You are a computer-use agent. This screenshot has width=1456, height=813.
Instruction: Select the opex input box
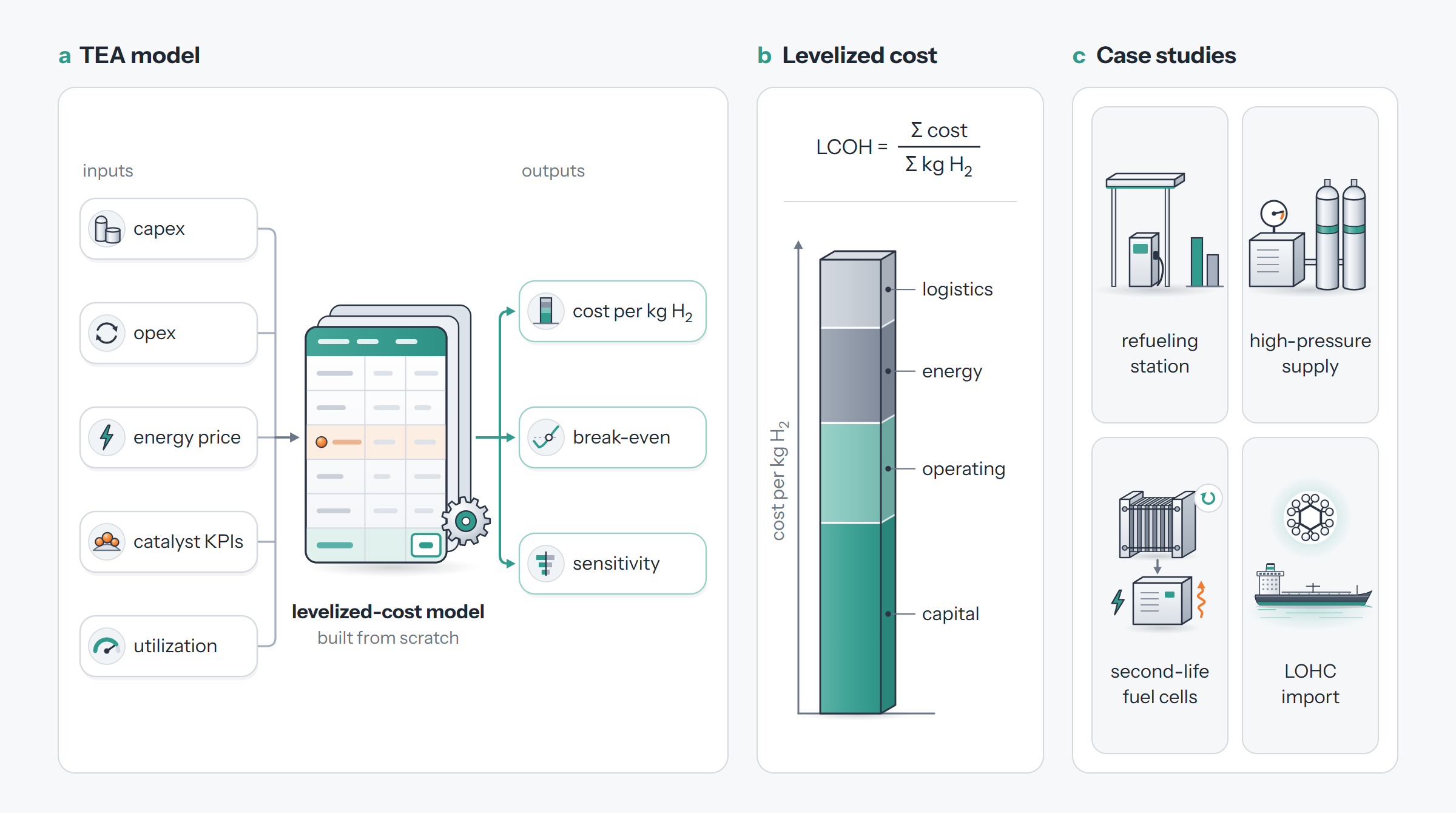[169, 333]
